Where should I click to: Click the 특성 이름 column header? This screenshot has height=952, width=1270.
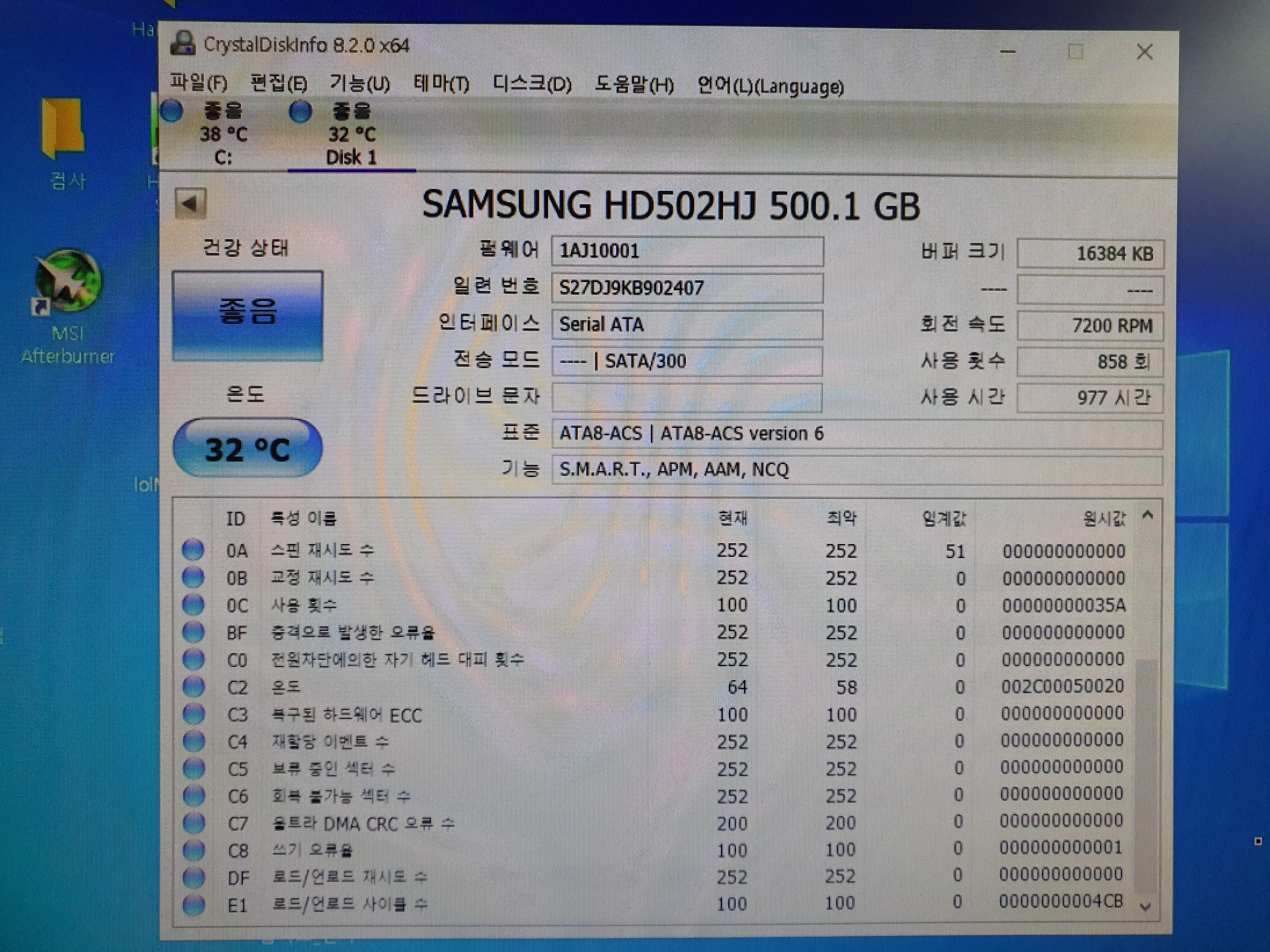[x=304, y=519]
